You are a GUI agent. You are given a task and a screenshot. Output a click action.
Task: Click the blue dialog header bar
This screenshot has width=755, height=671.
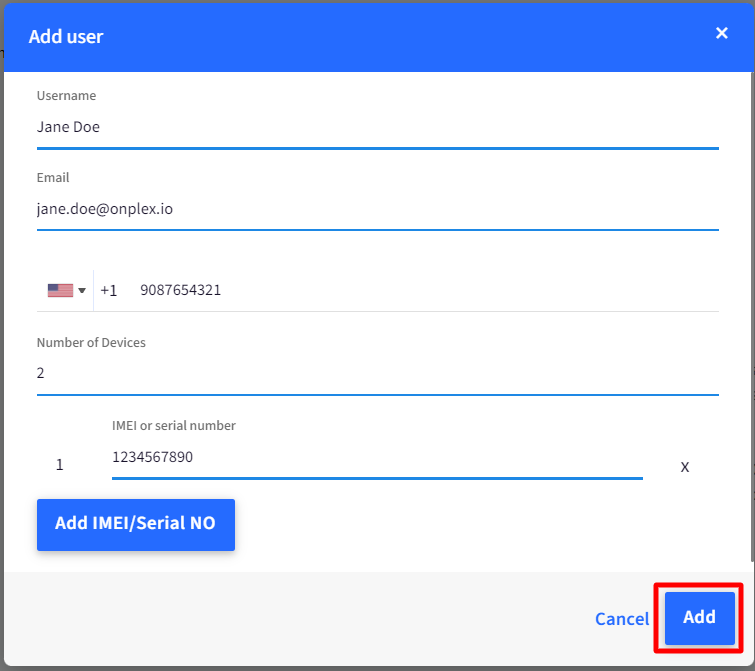coord(400,36)
